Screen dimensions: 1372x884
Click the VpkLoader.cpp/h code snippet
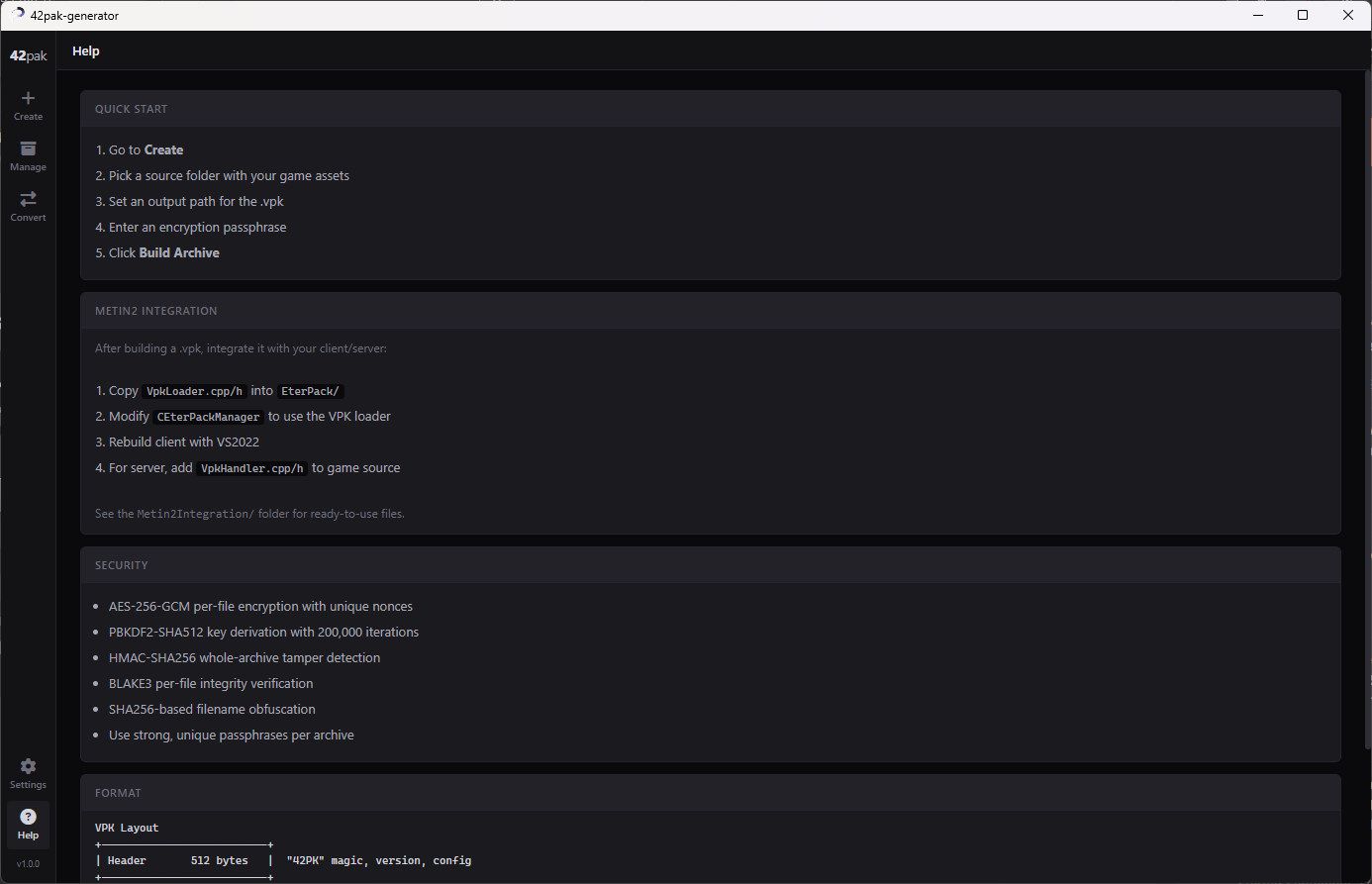click(x=195, y=391)
